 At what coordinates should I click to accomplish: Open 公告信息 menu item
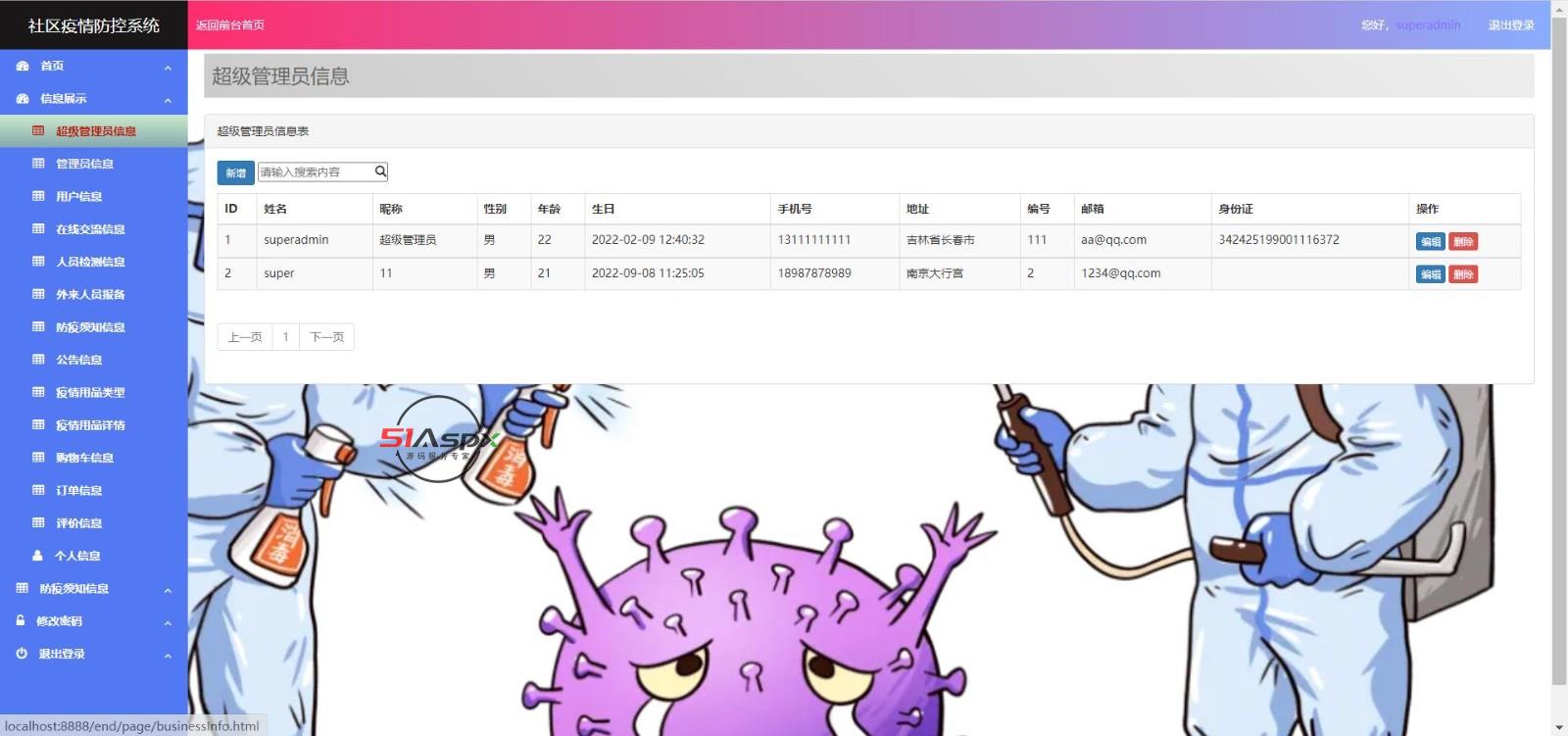pos(94,360)
